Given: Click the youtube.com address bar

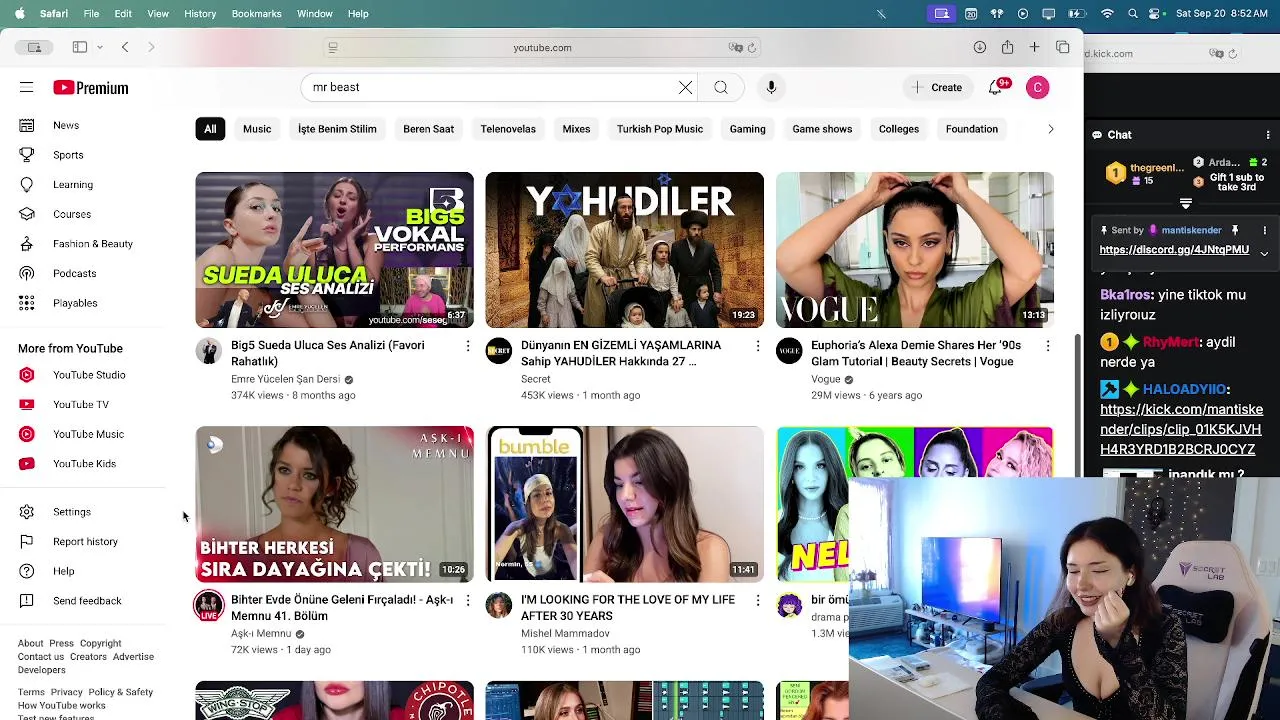Looking at the screenshot, I should coord(542,47).
